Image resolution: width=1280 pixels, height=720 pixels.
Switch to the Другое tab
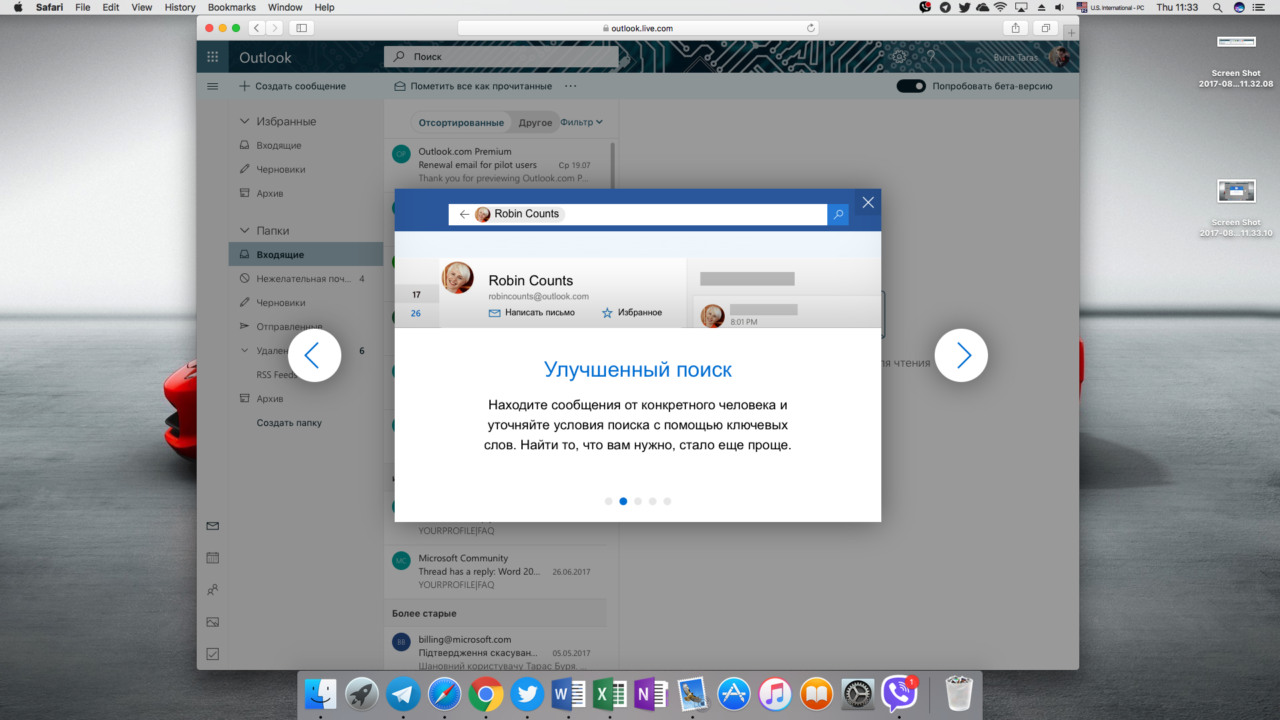coord(535,122)
